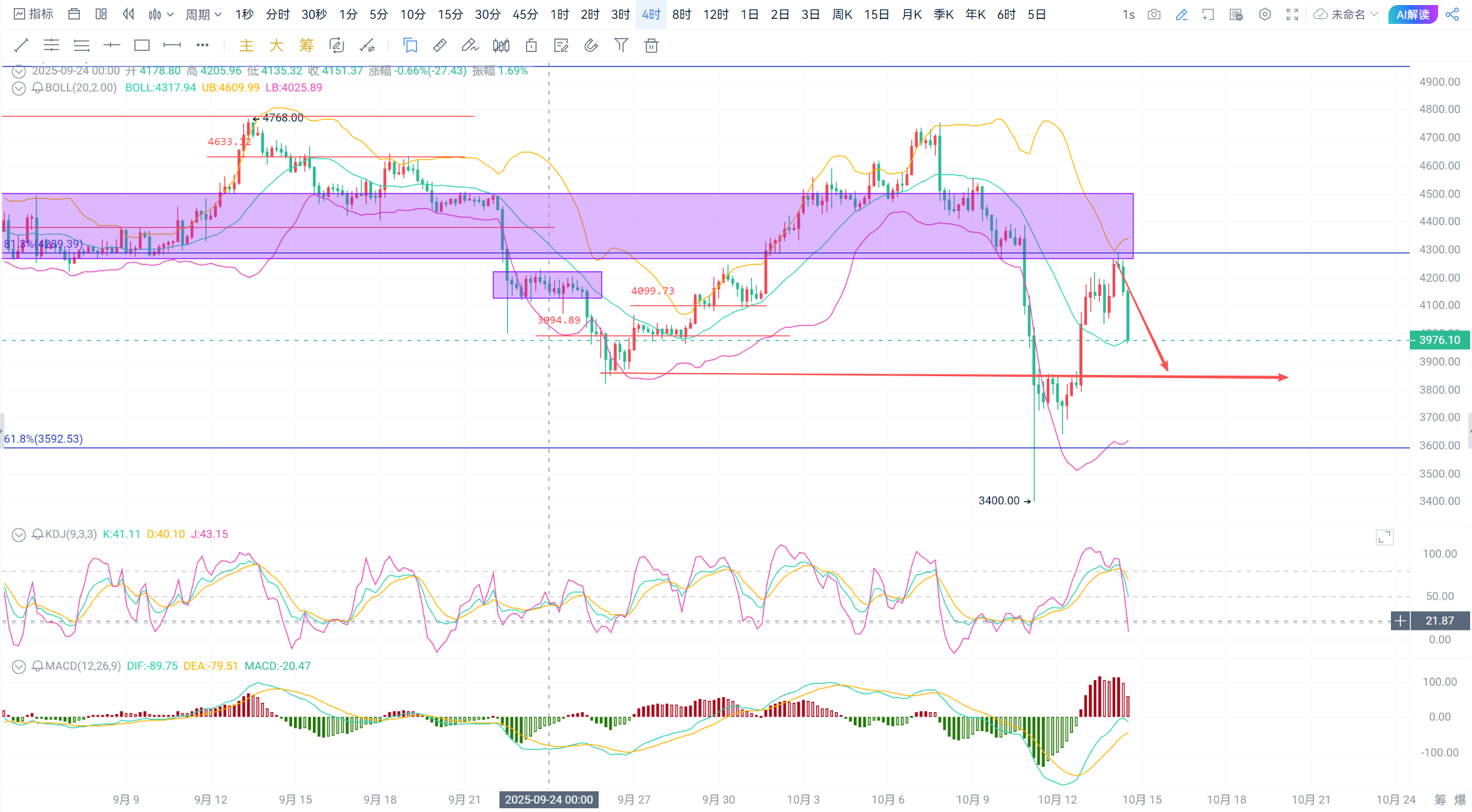The width and height of the screenshot is (1472, 812).
Task: Click the AI解读 button
Action: point(1412,14)
